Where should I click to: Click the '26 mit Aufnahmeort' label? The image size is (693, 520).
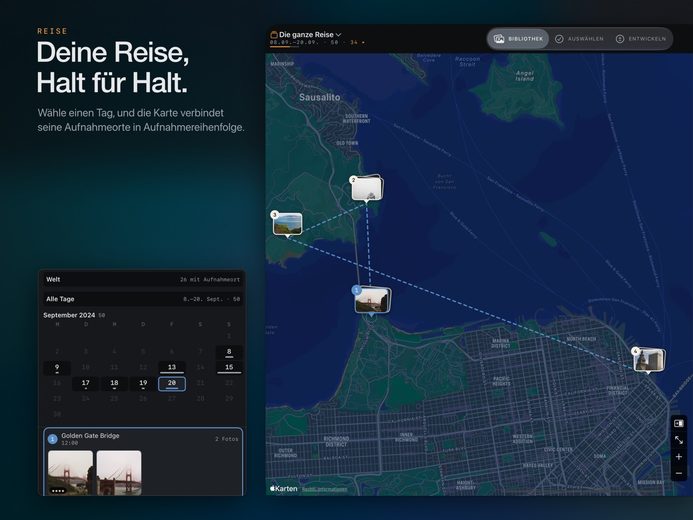tap(210, 280)
